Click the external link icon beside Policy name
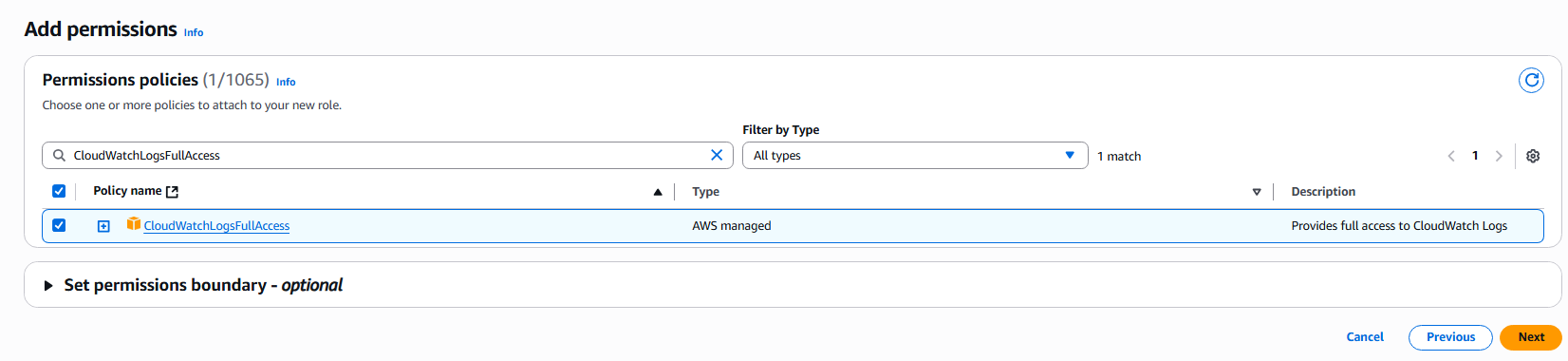Image resolution: width=1568 pixels, height=361 pixels. (172, 192)
